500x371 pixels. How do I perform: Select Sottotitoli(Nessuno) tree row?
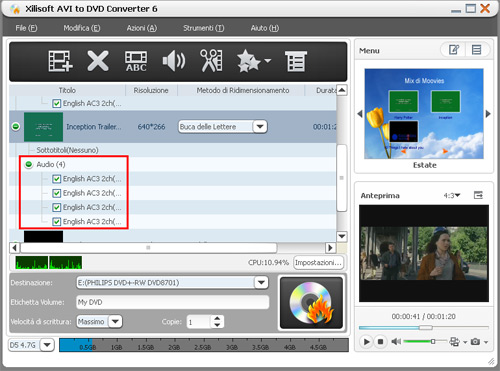[x=67, y=150]
